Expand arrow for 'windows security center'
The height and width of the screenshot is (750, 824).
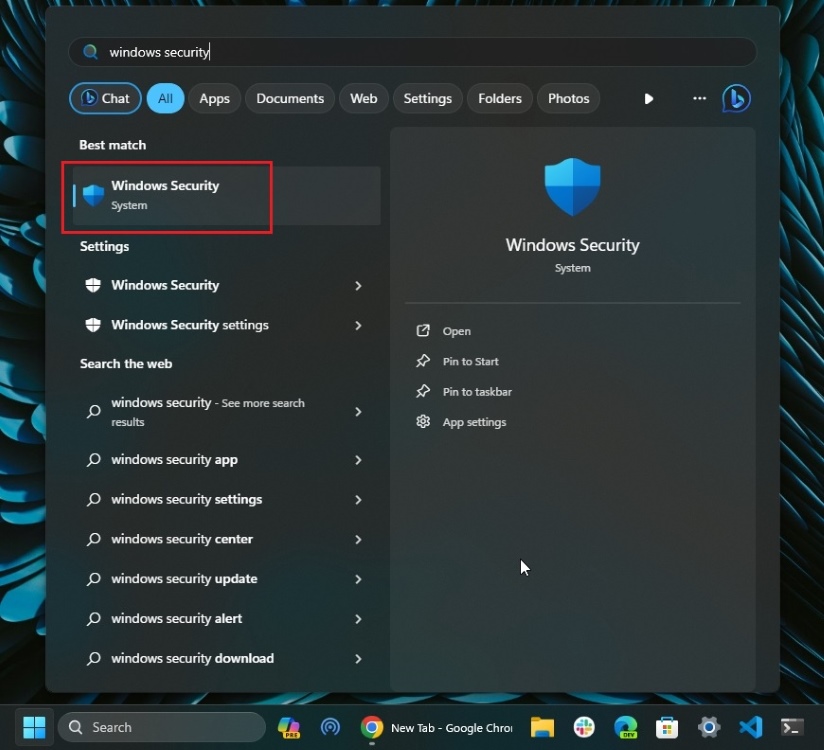tap(358, 540)
